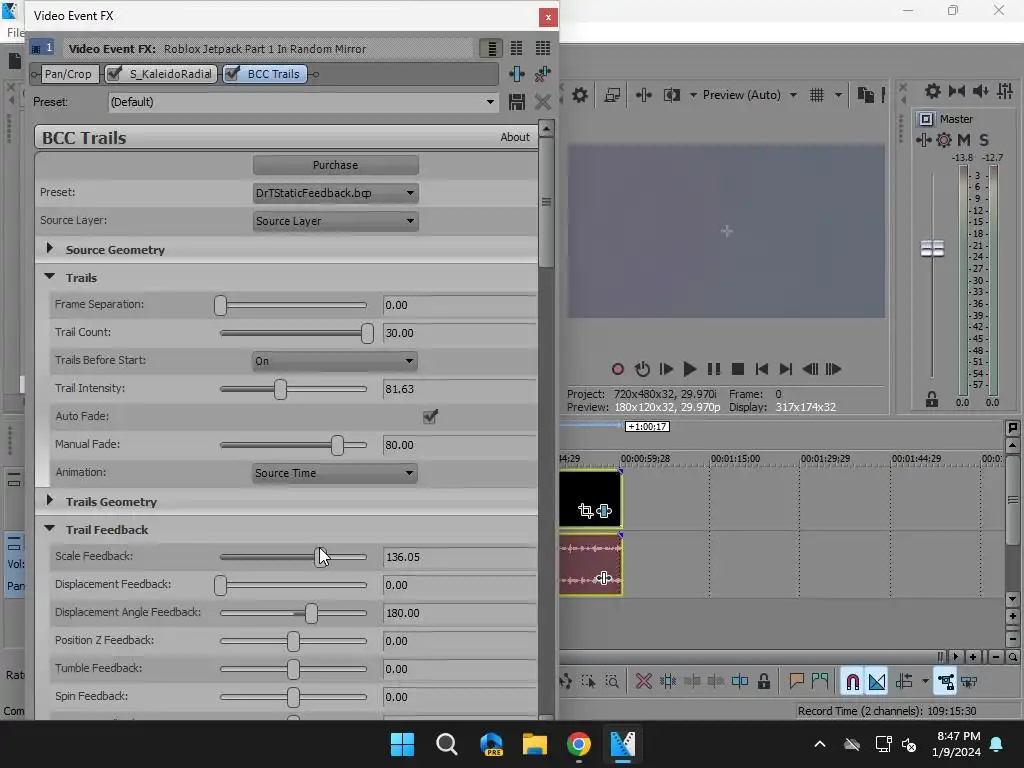Open Master FX icon beside the M button
1024x768 pixels.
923,140
